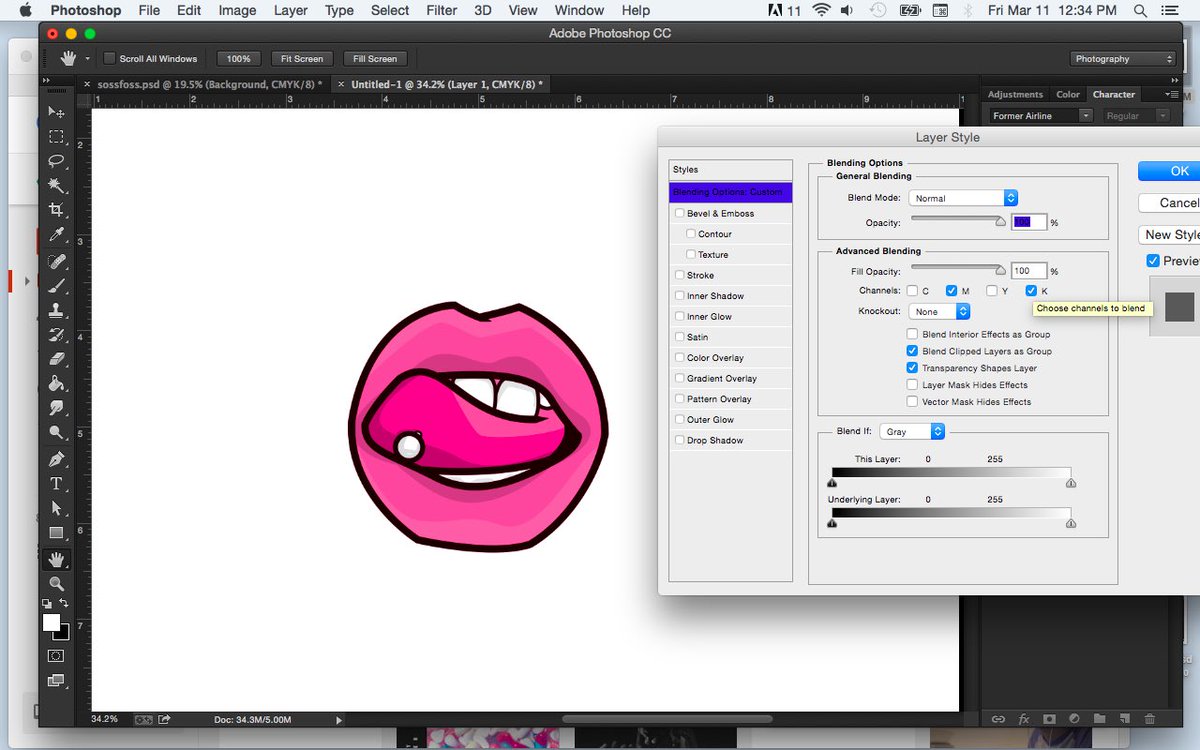Enable the Drop Shadow checkbox
Screen dimensions: 1200x750
(x=680, y=440)
